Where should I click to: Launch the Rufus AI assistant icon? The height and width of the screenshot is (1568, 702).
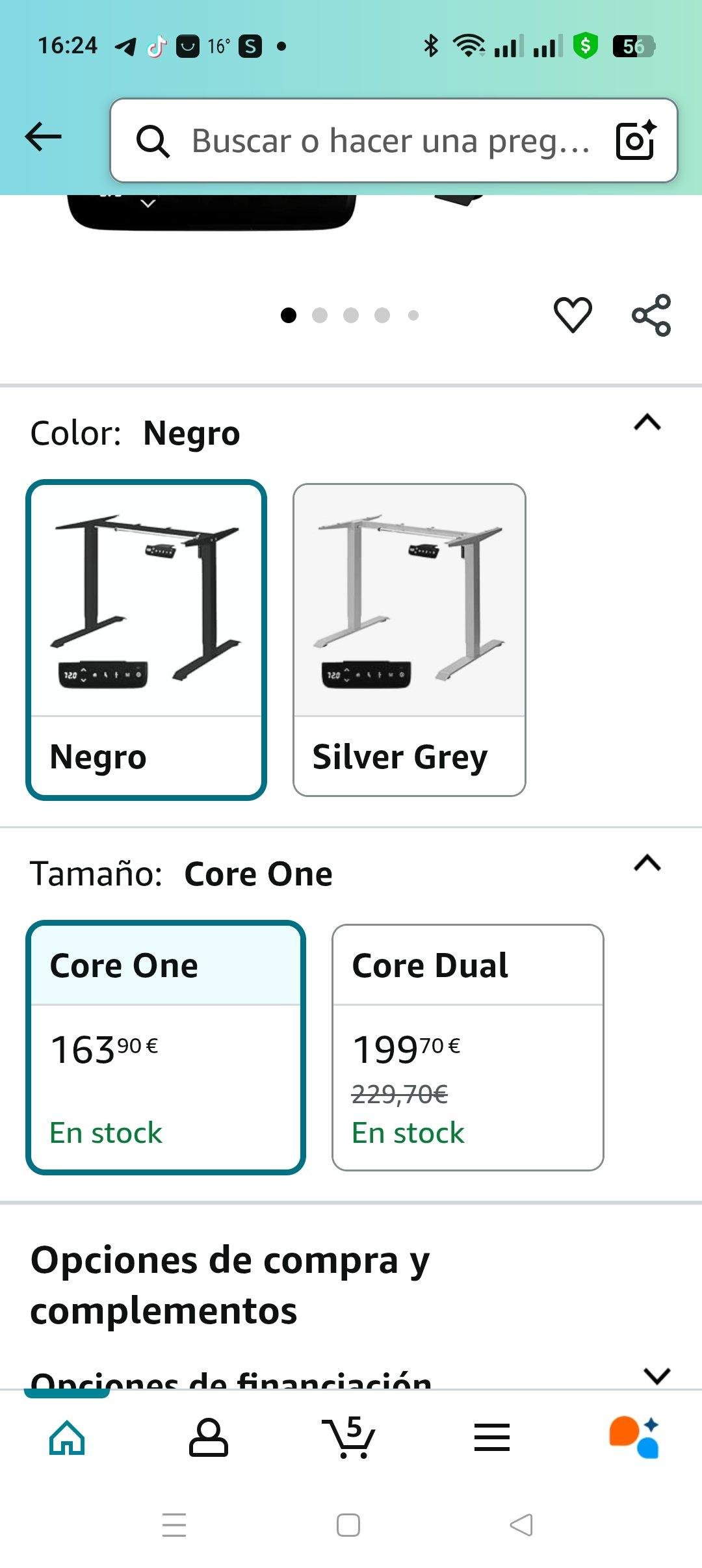pyautogui.click(x=634, y=1437)
